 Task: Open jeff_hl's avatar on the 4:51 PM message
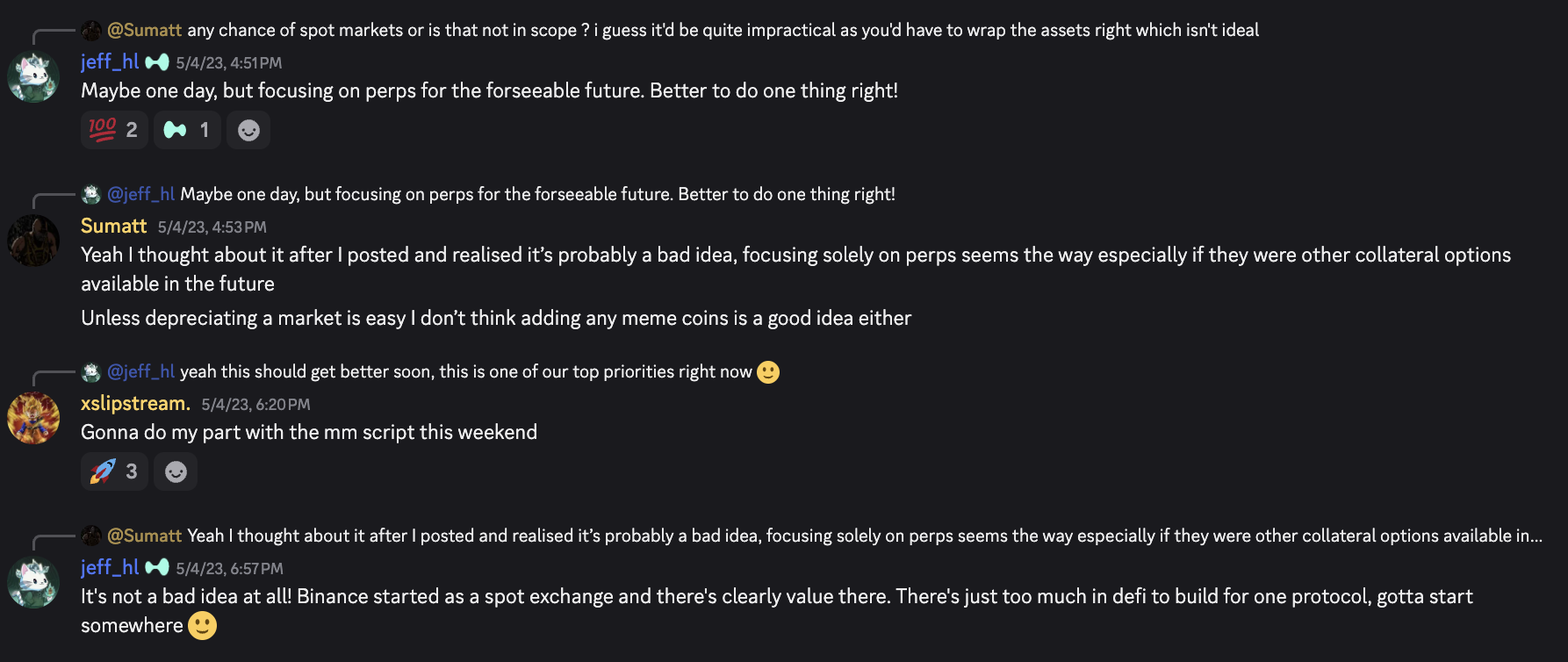pyautogui.click(x=33, y=76)
